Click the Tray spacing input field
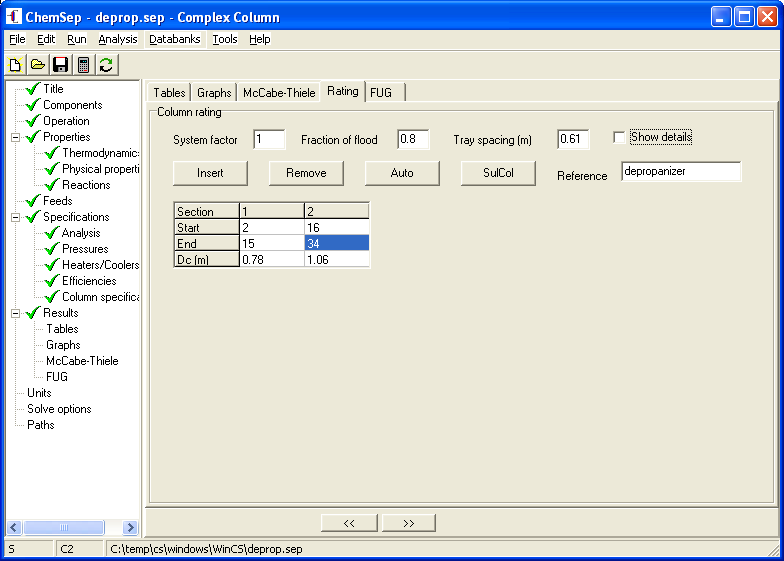The height and width of the screenshot is (561, 784). [573, 139]
